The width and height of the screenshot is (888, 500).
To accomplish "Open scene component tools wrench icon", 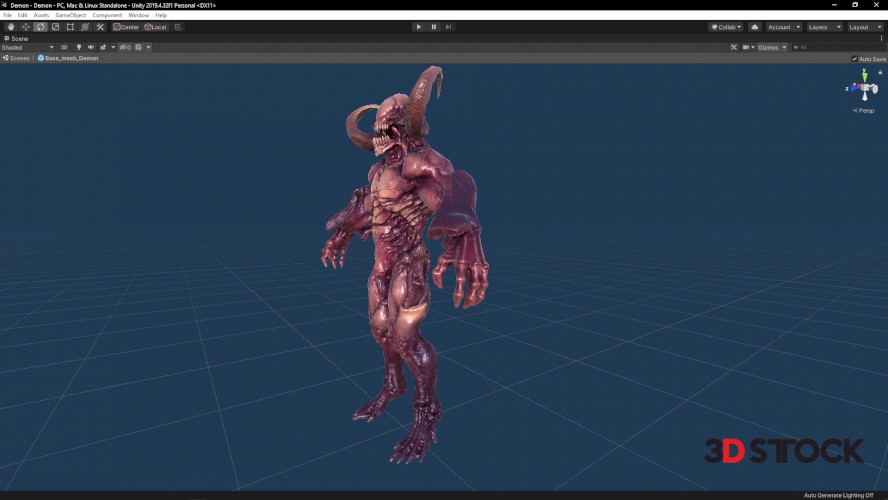I will tap(734, 47).
